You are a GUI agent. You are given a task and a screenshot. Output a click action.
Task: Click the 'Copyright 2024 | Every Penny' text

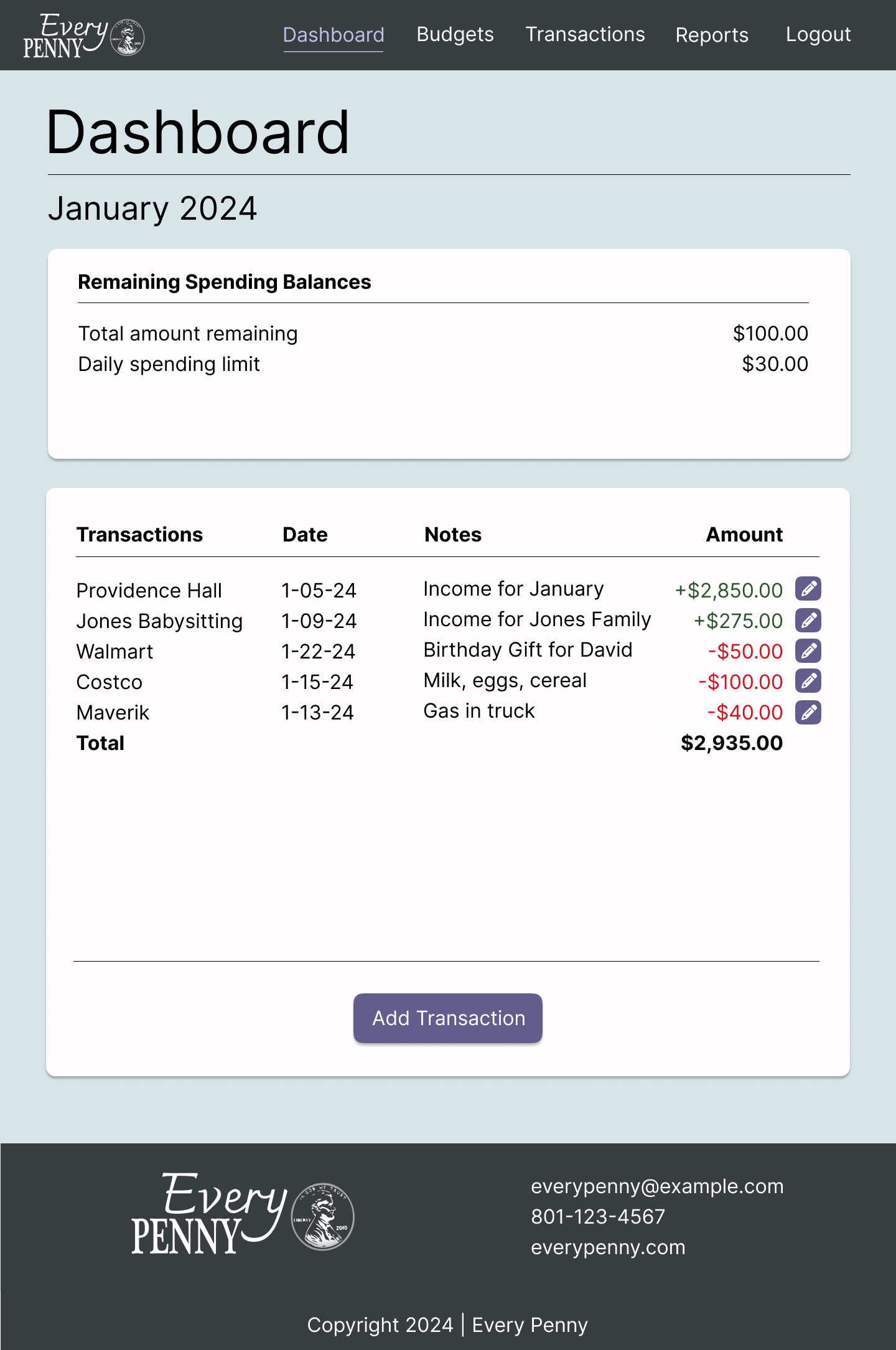(x=447, y=1325)
